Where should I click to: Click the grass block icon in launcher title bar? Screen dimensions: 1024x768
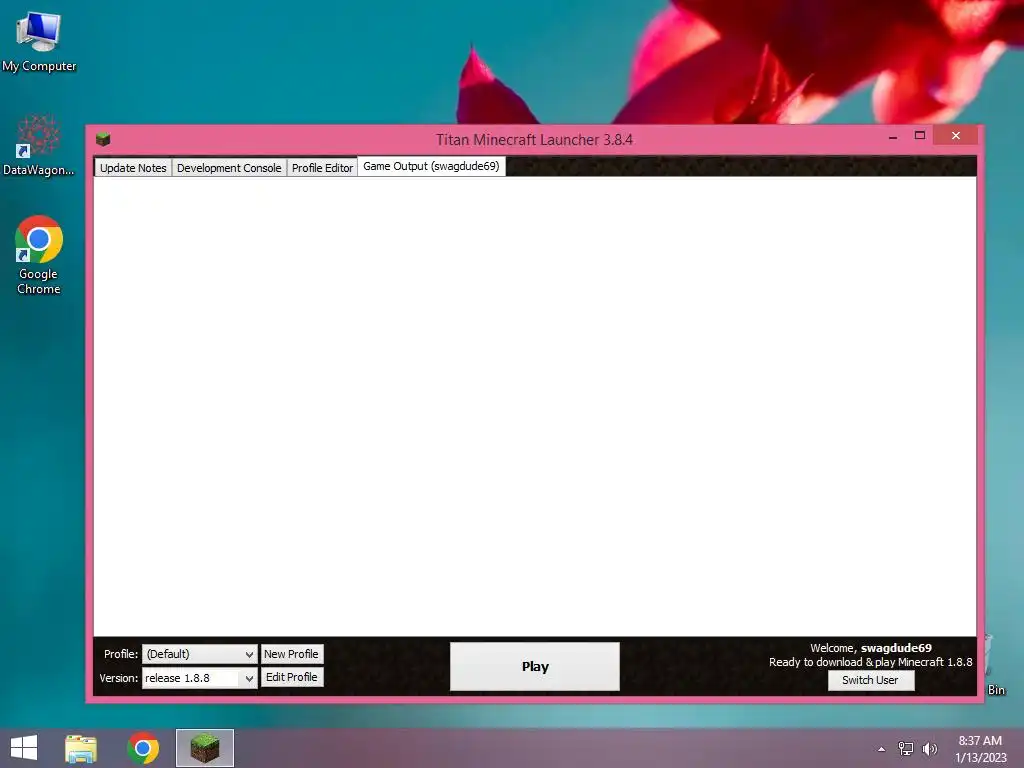point(103,139)
